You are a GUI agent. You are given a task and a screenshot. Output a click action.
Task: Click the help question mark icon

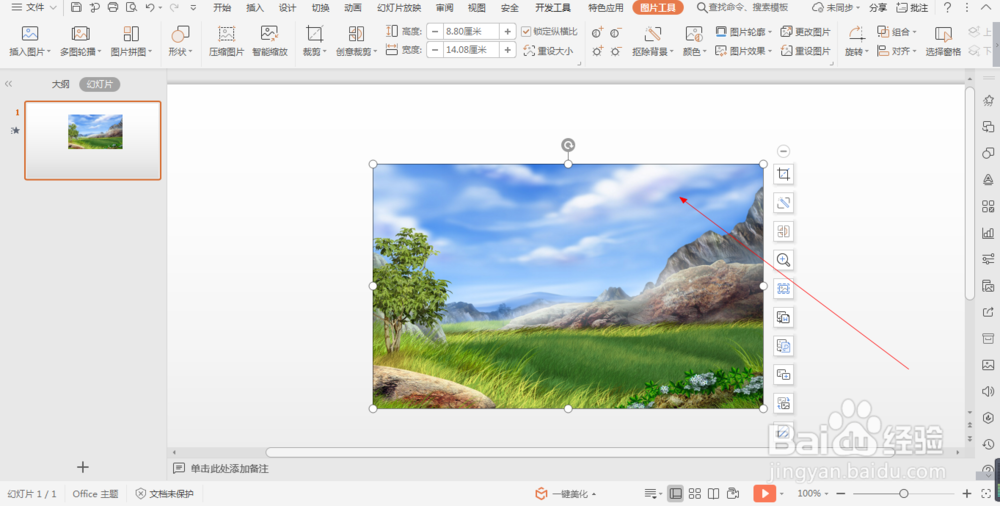947,8
